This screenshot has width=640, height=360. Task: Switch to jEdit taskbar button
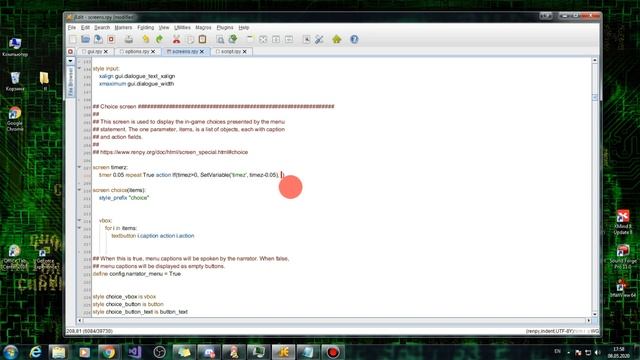click(283, 352)
